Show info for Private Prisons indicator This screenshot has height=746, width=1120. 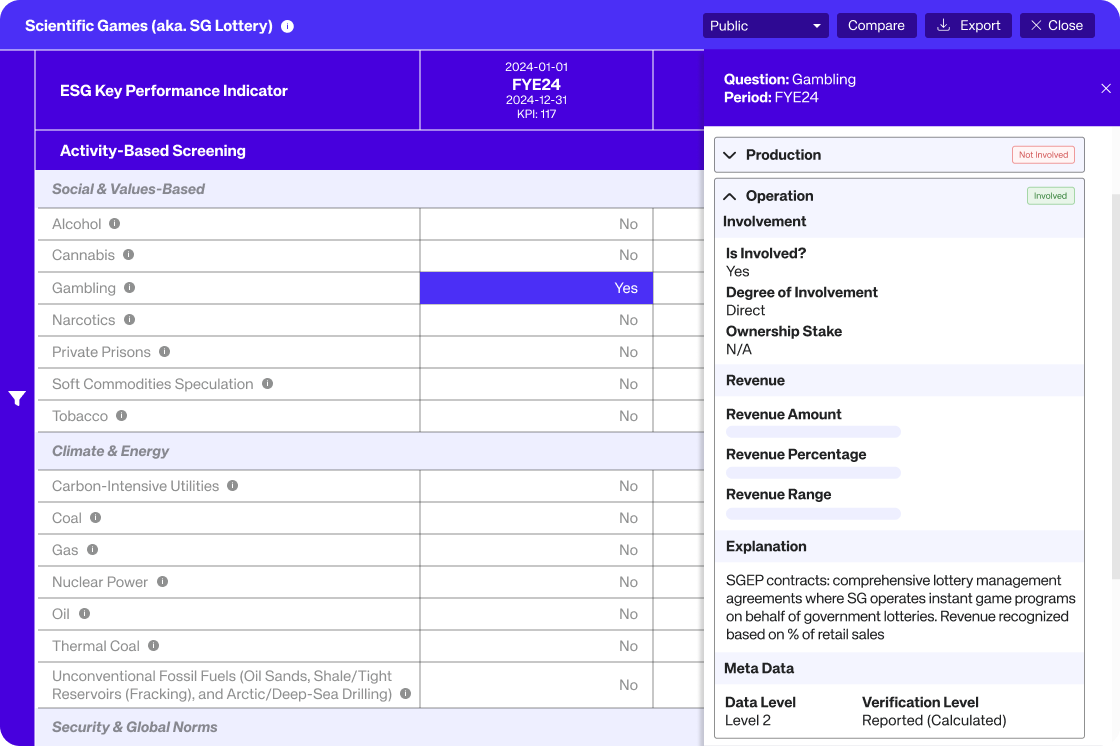pyautogui.click(x=164, y=352)
